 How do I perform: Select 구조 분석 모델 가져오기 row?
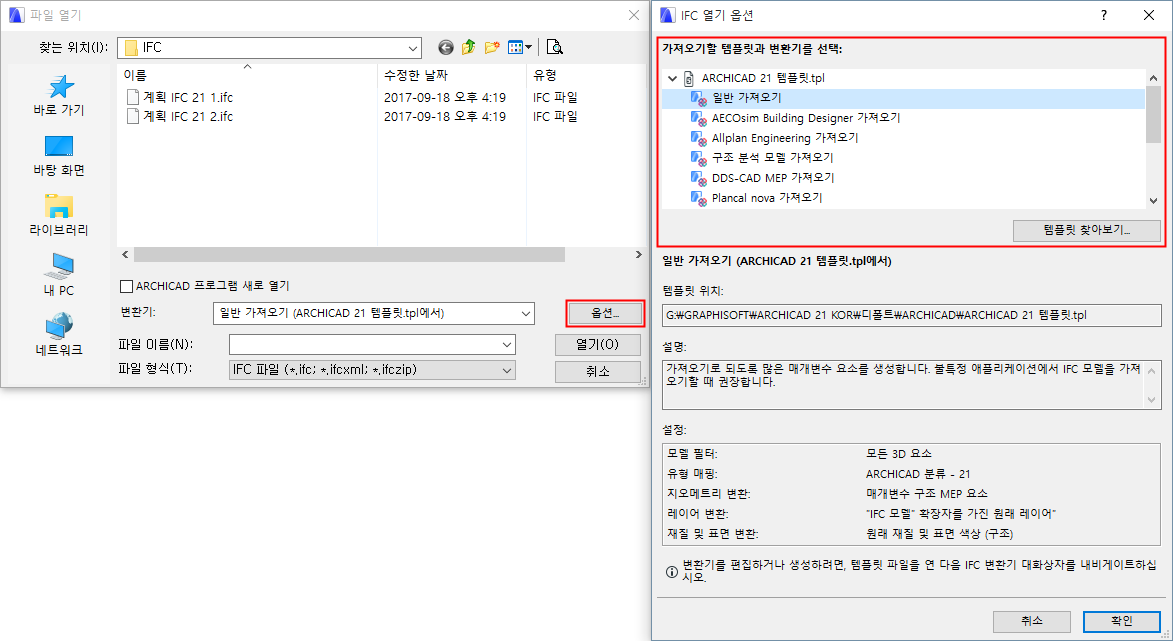[x=903, y=158]
